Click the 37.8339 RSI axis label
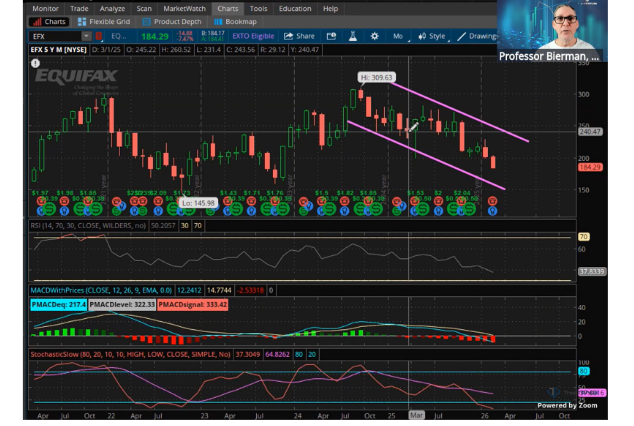Viewport: 634px width, 426px height. 592,272
